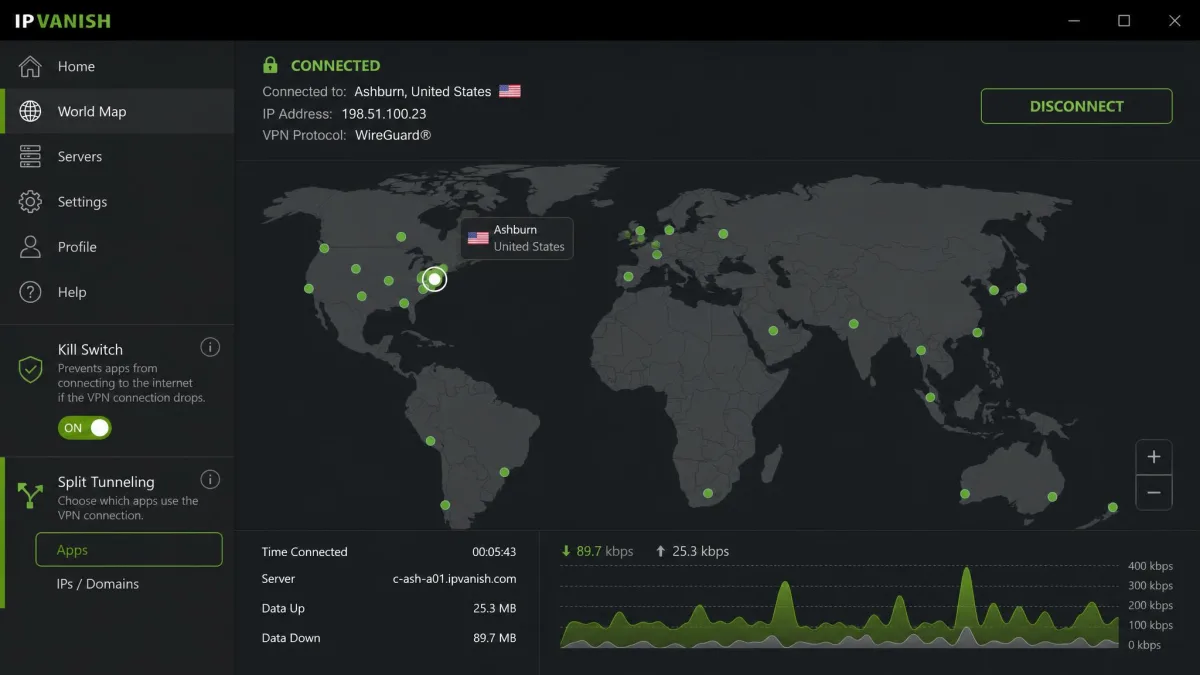Open the Profile menu item
The width and height of the screenshot is (1200, 675).
coord(117,246)
